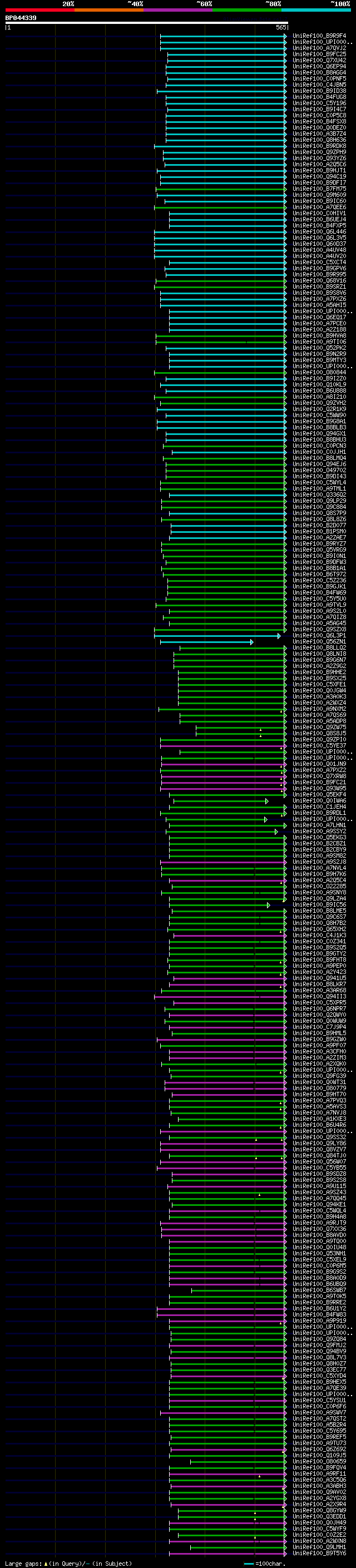Open UniRef100_A3B7Z4 entry
Image resolution: width=356 pixels, height=1568 pixels.
pyautogui.click(x=319, y=133)
